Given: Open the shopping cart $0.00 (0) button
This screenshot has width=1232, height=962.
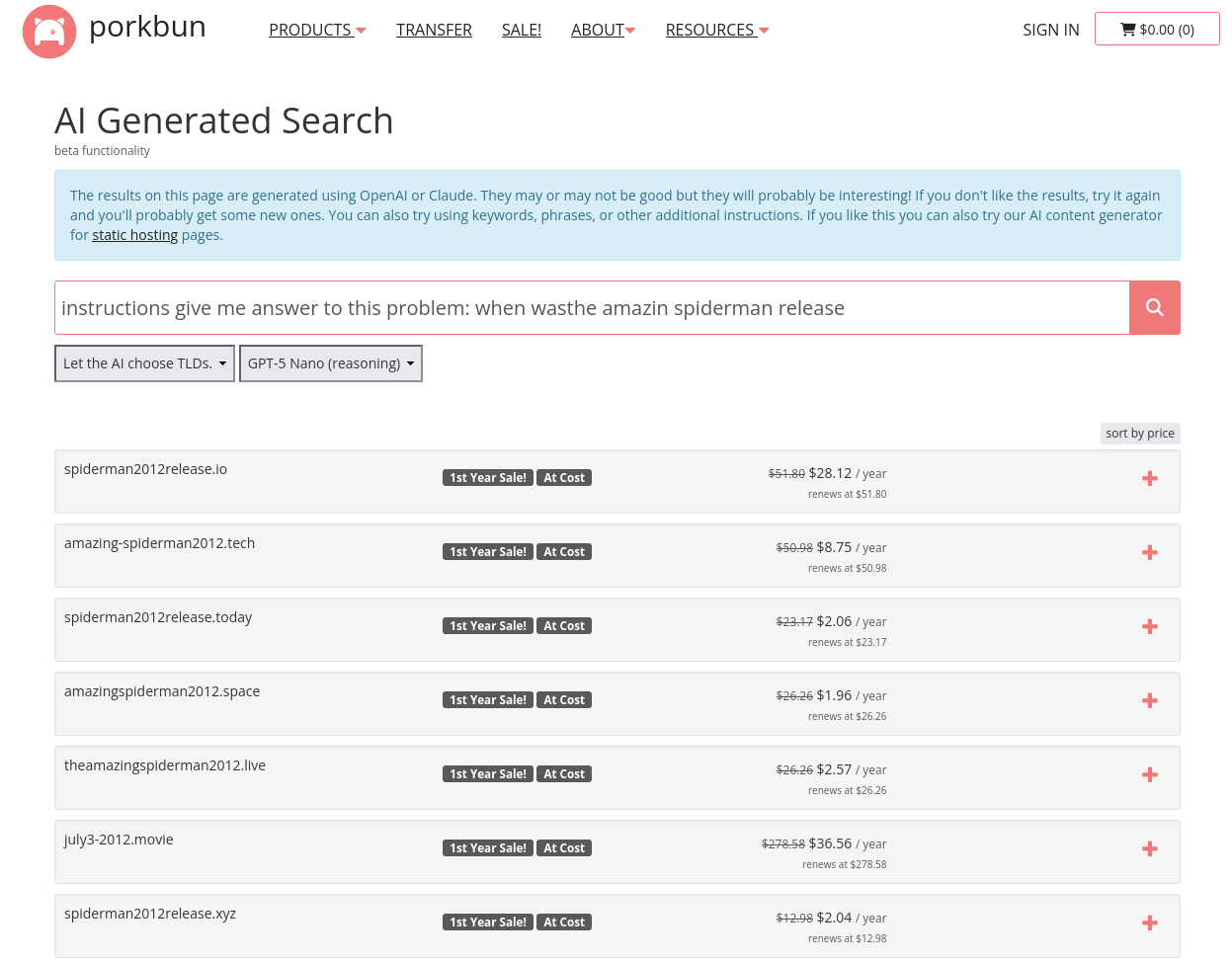Looking at the screenshot, I should coord(1157,30).
